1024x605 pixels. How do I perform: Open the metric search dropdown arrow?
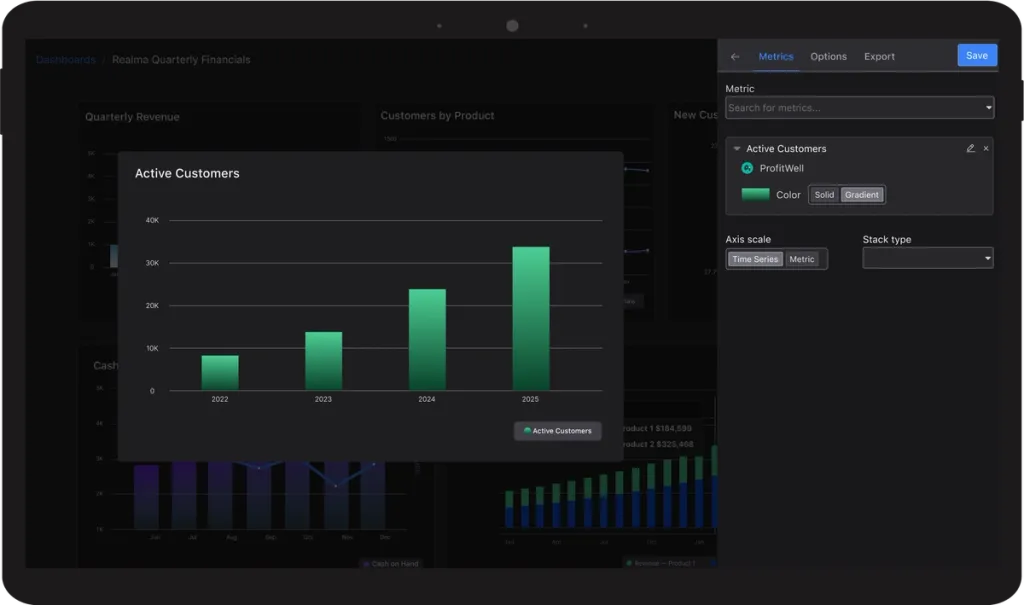point(988,108)
